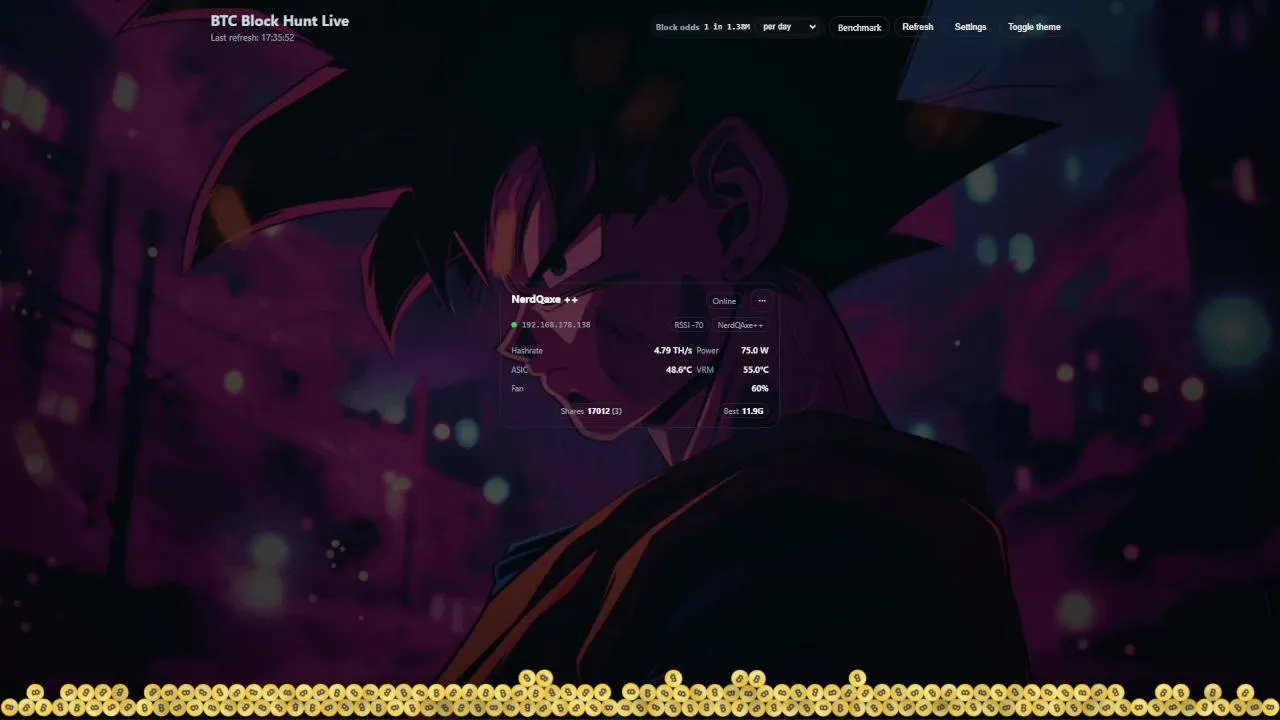Screen dimensions: 1280x720
Task: Click the Fan label
Action: point(517,388)
